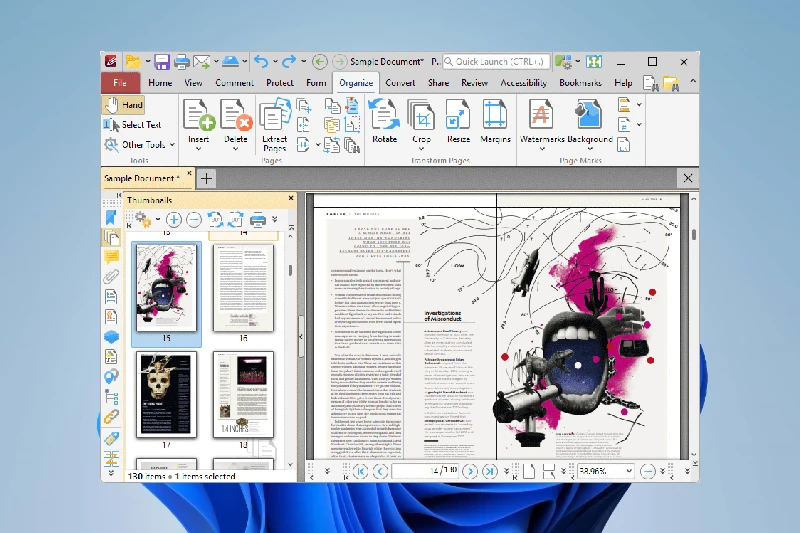Close the Thumbnails pane

(x=291, y=198)
